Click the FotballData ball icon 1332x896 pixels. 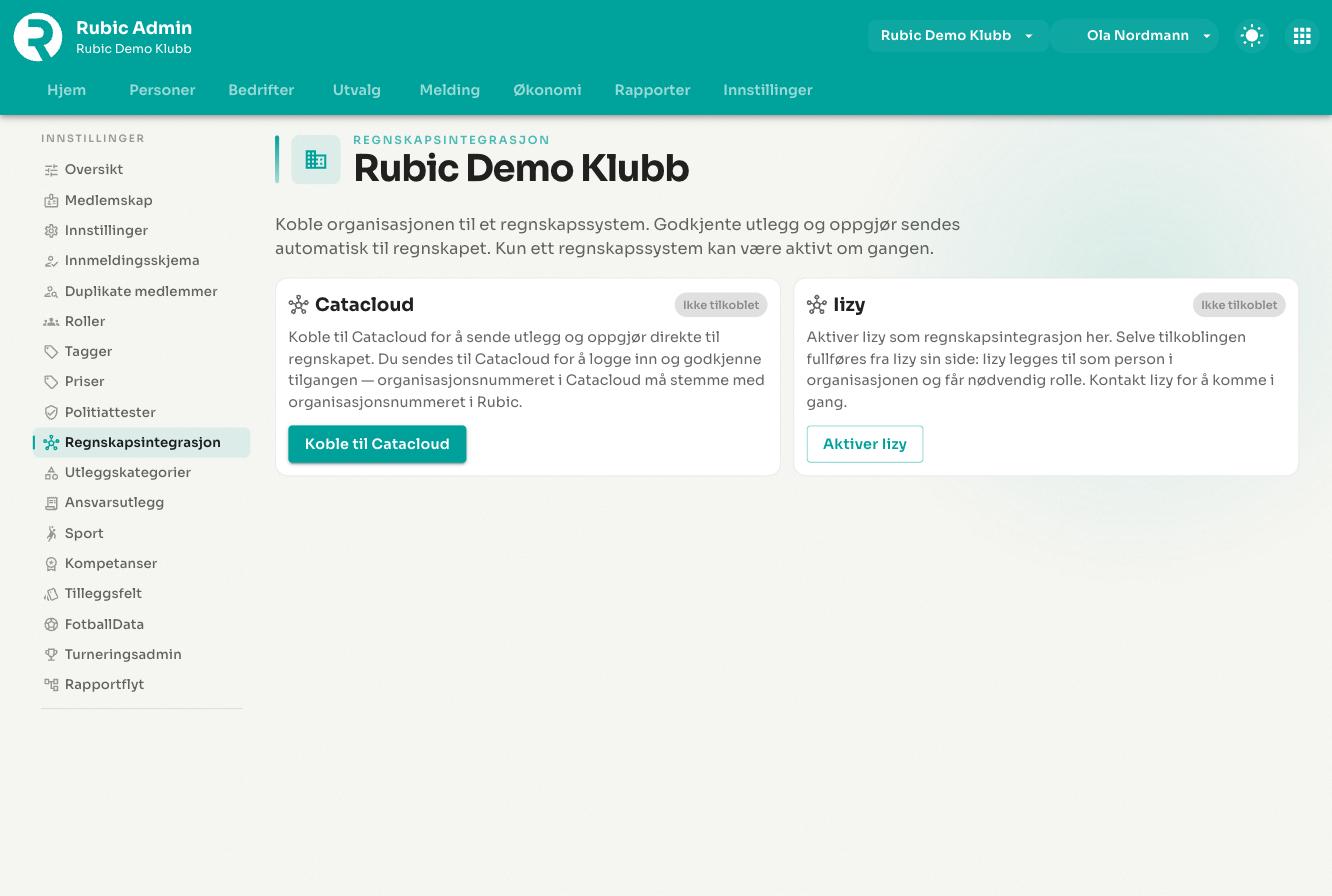point(51,624)
